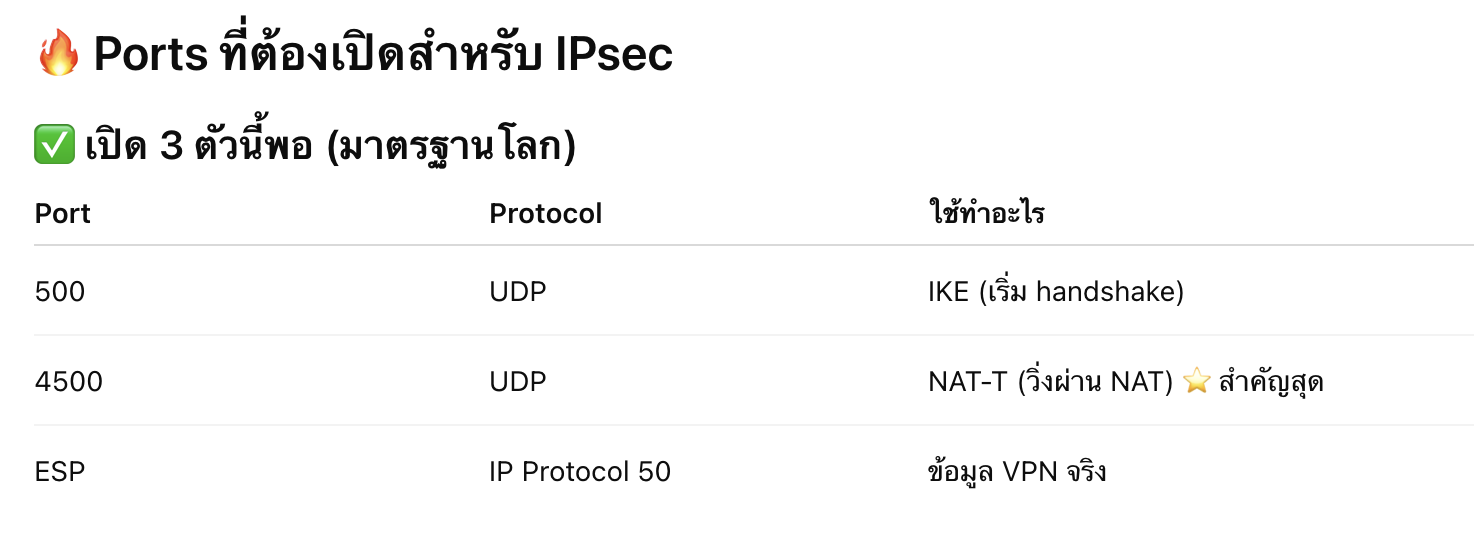Click the "ข้อมูล VPN จริง" cell
The image size is (1474, 556).
[x=1017, y=472]
